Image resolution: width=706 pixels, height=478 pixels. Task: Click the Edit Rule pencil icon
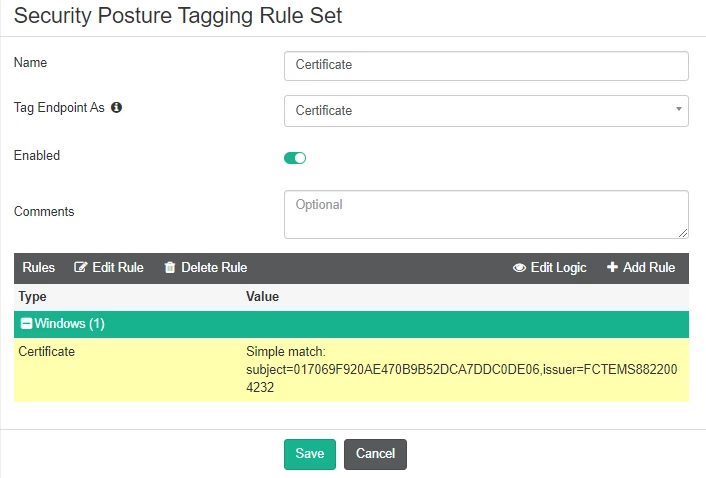tap(80, 267)
